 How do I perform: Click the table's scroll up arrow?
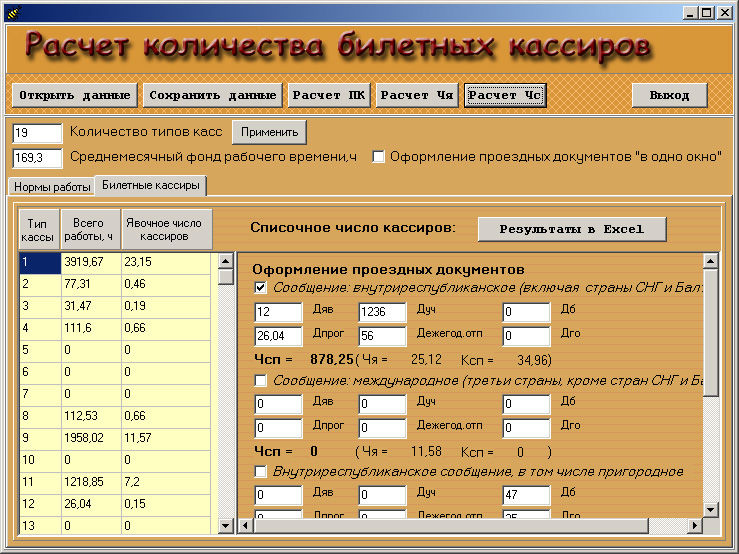point(226,261)
